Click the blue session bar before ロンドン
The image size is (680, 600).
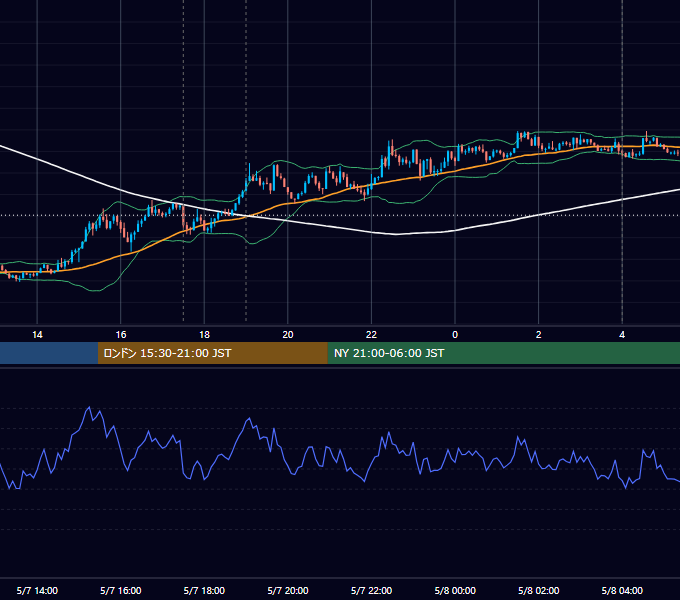coord(49,353)
